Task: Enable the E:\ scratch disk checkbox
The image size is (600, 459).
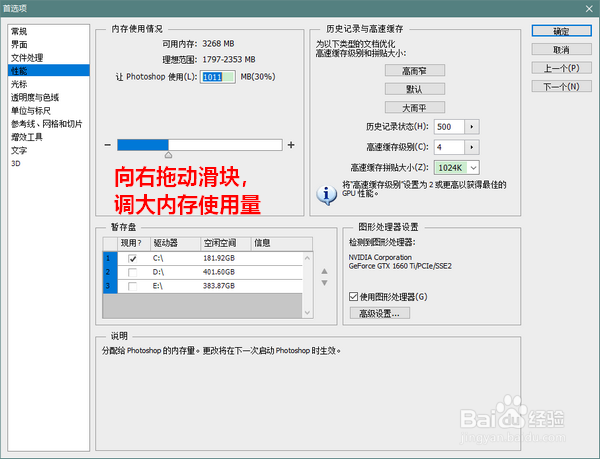Action: (x=132, y=286)
